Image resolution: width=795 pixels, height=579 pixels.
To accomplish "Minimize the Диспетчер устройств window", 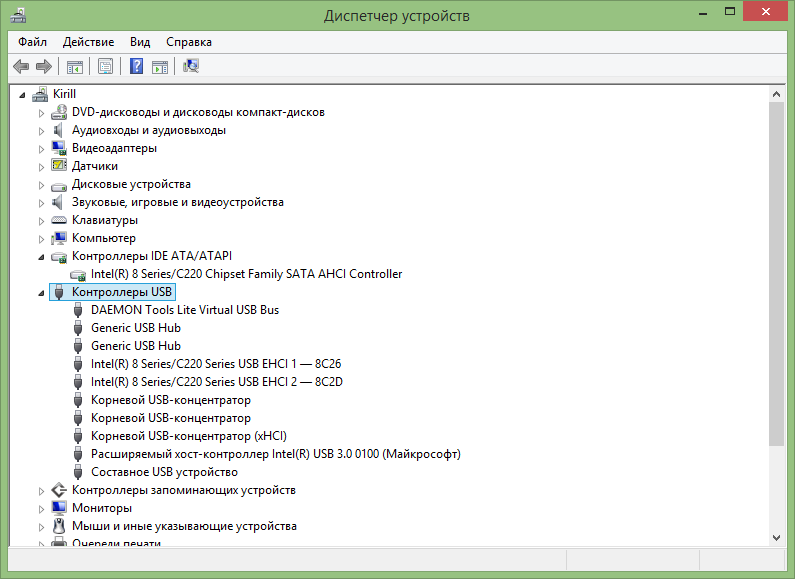I will pyautogui.click(x=703, y=12).
